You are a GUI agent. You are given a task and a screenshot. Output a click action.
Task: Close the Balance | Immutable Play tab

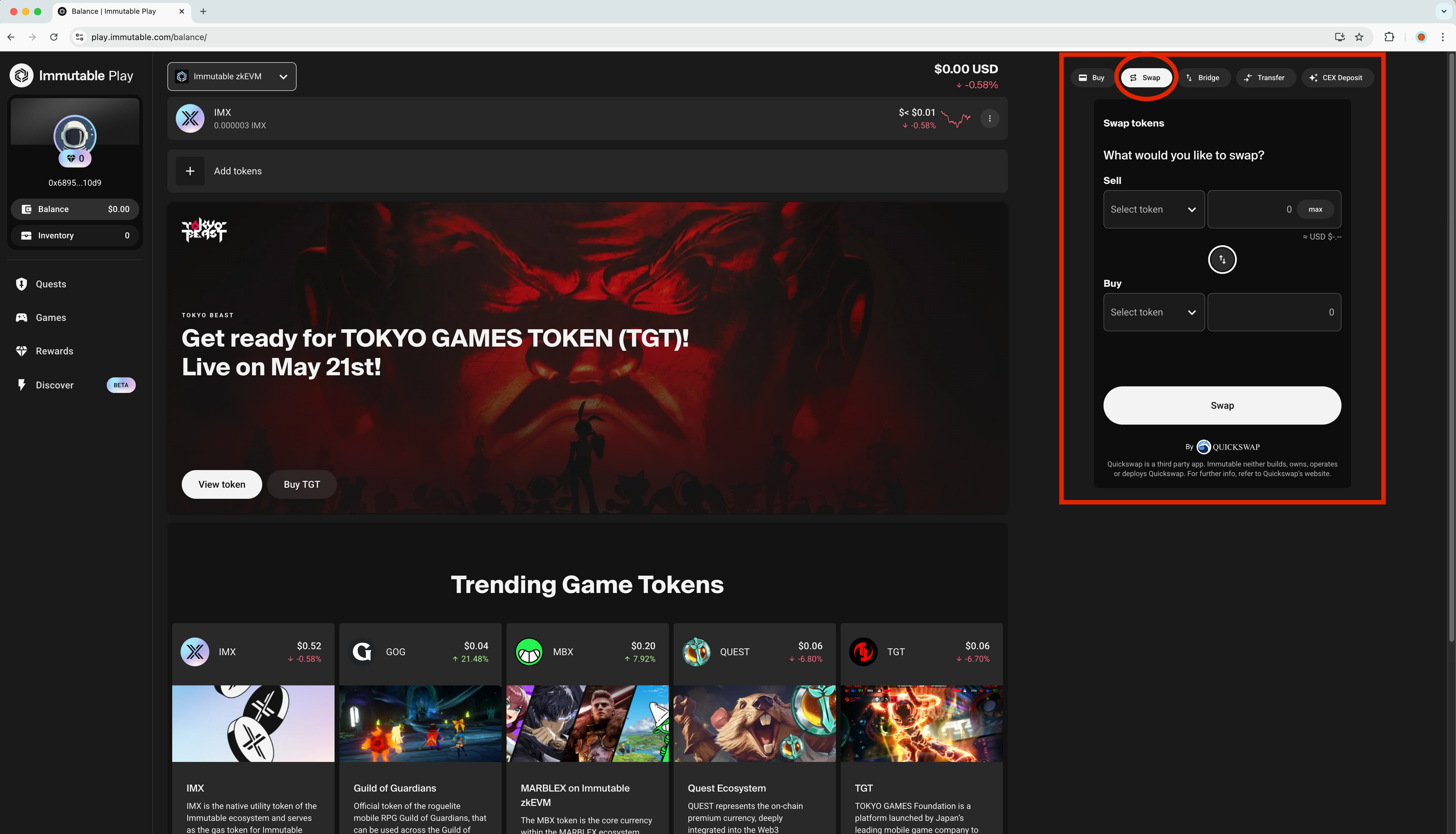point(182,11)
